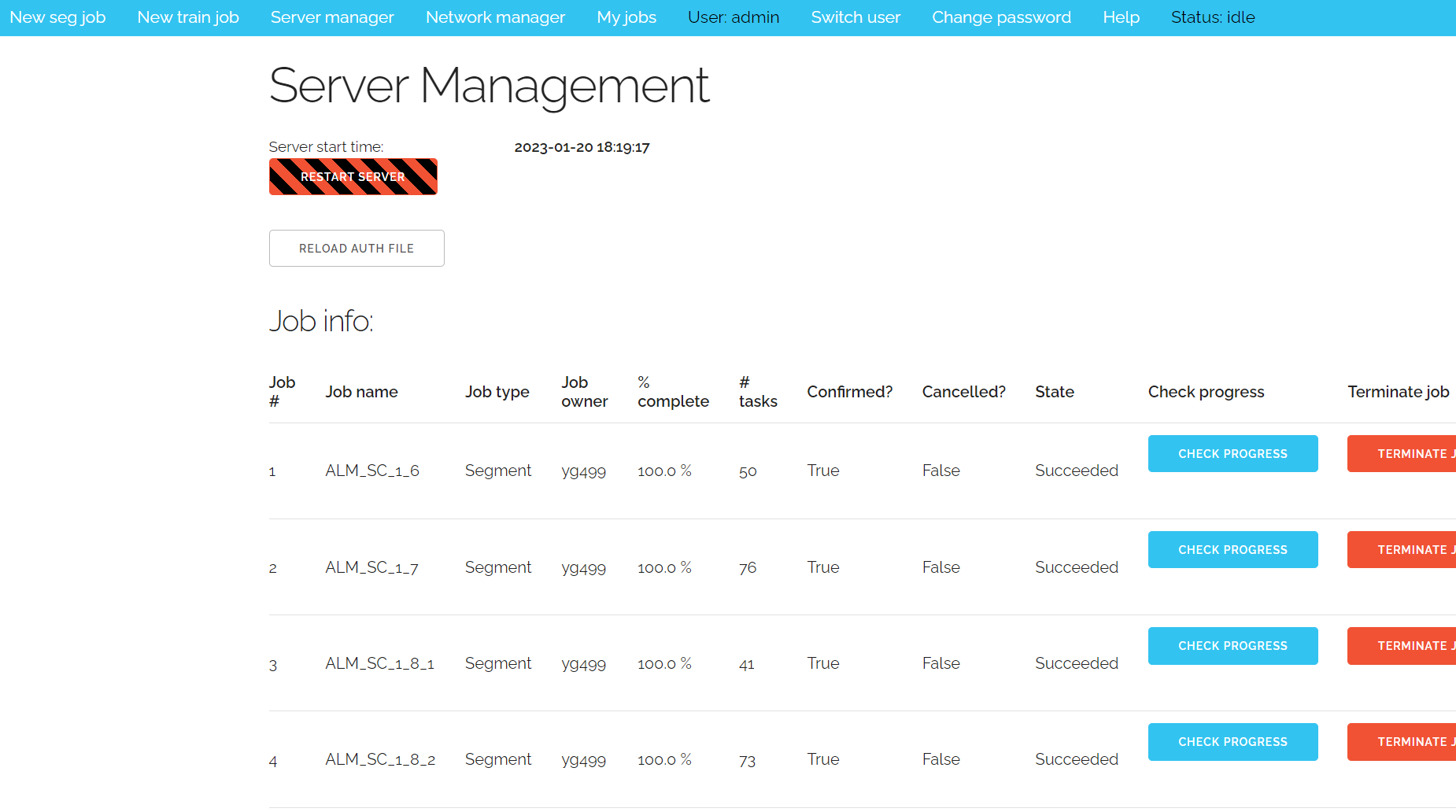Screen dimensions: 1456x812
Task: Open Network manager
Action: (495, 17)
